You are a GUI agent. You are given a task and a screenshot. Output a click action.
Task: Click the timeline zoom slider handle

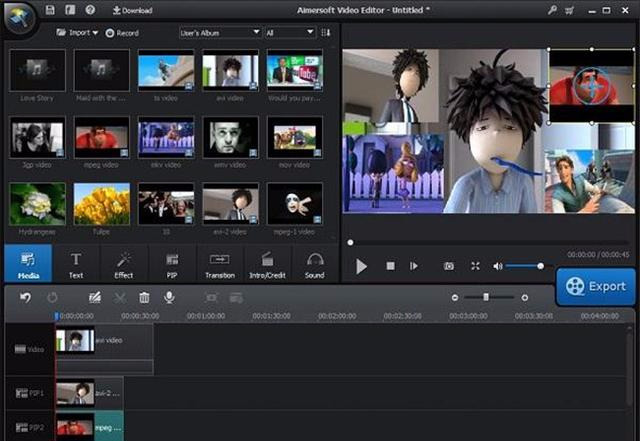pyautogui.click(x=486, y=297)
